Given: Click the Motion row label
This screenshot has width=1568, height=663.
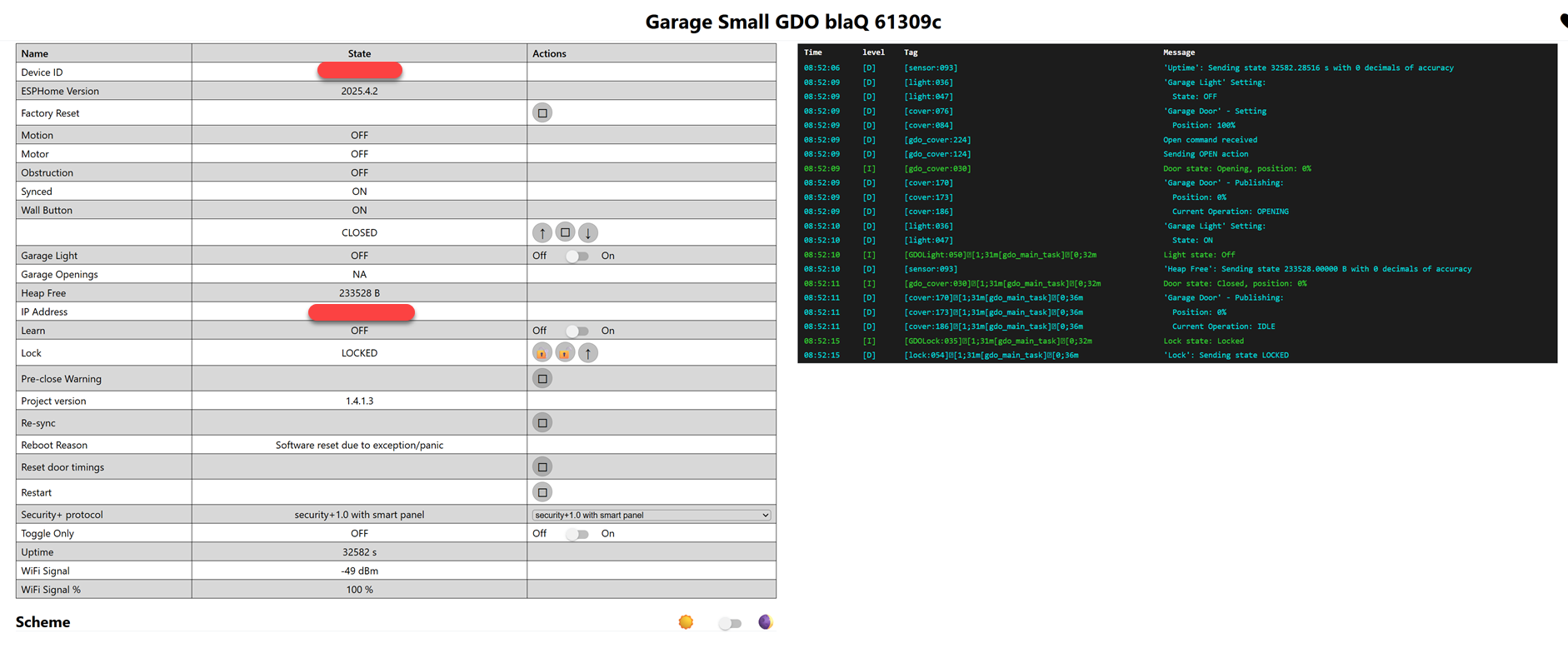Looking at the screenshot, I should (37, 135).
